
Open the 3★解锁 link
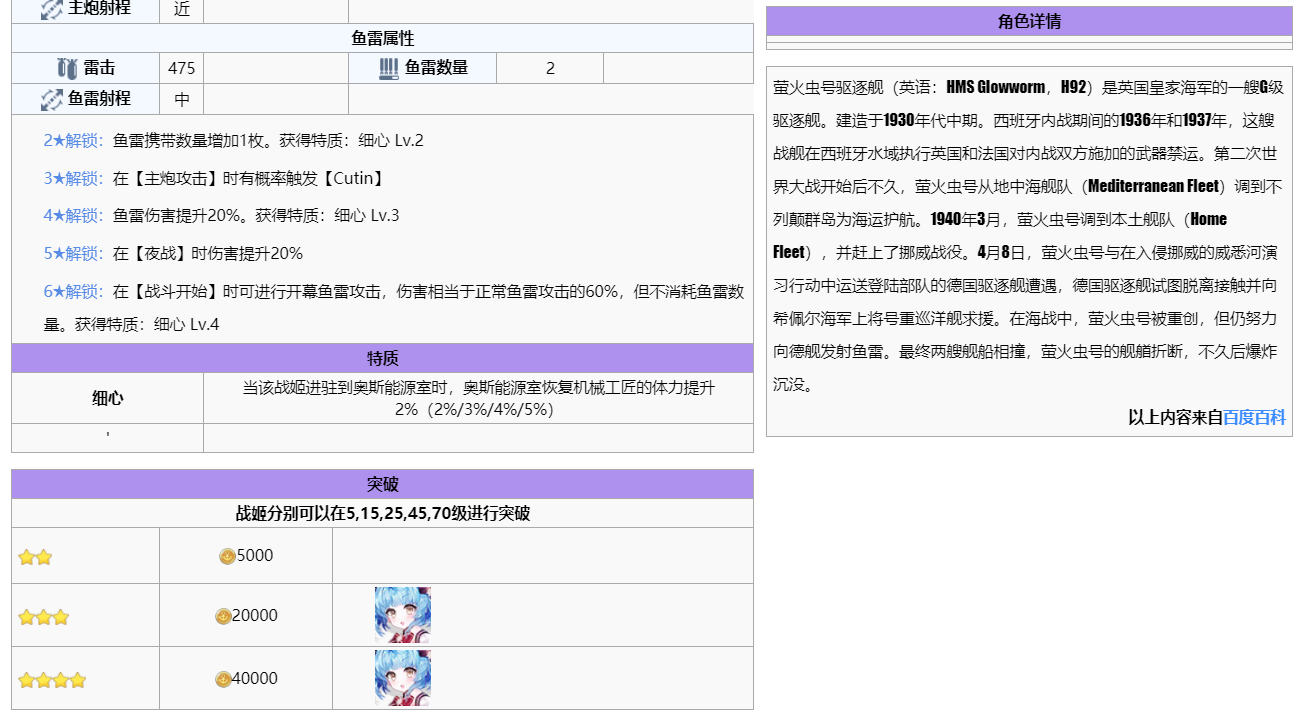(x=73, y=178)
